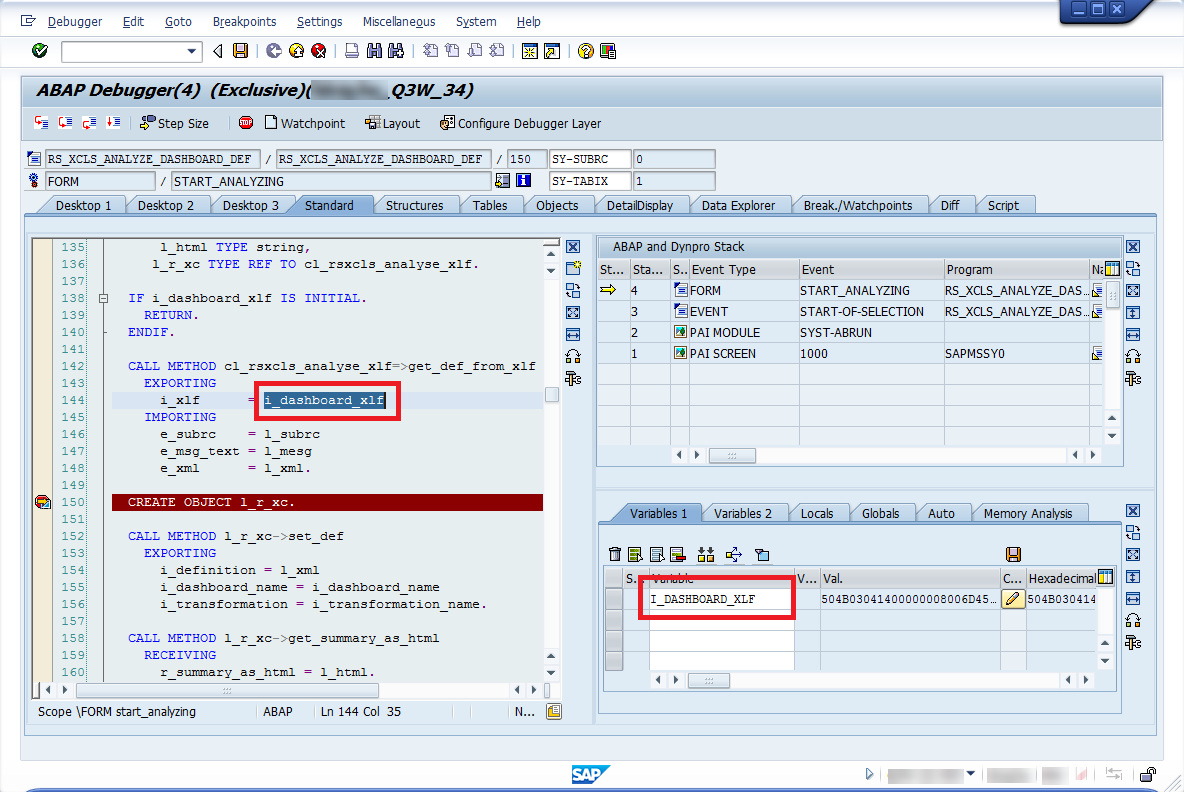Screen dimensions: 1184x792
Task: Click the yellow Exit arrow icon
Action: tap(296, 51)
